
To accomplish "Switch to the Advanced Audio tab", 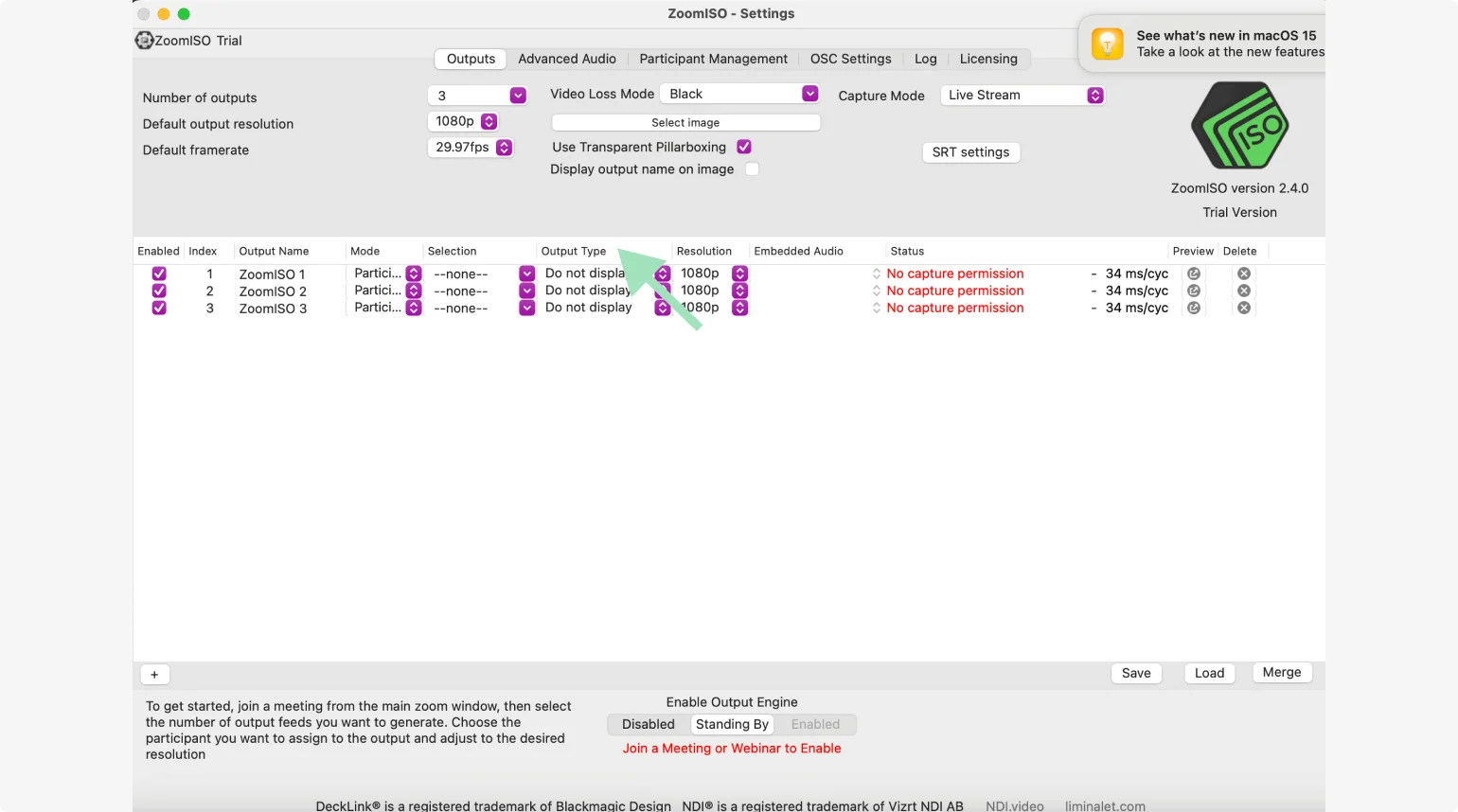I will pos(567,59).
